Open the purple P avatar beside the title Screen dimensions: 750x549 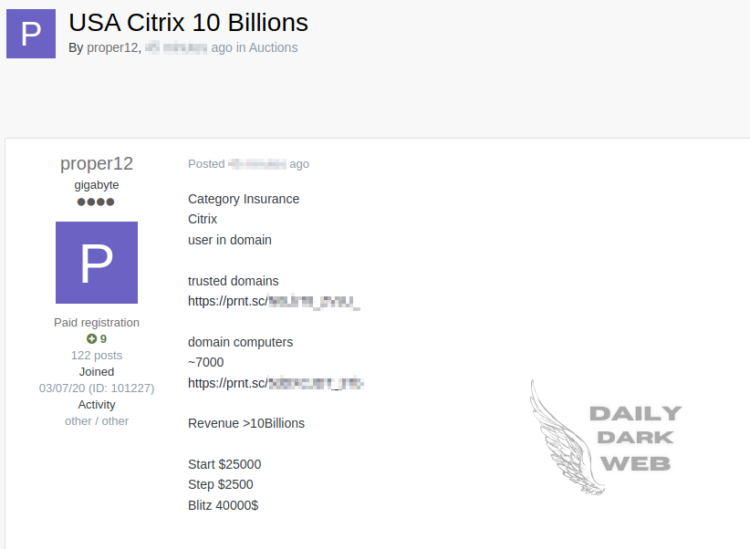coord(31,33)
